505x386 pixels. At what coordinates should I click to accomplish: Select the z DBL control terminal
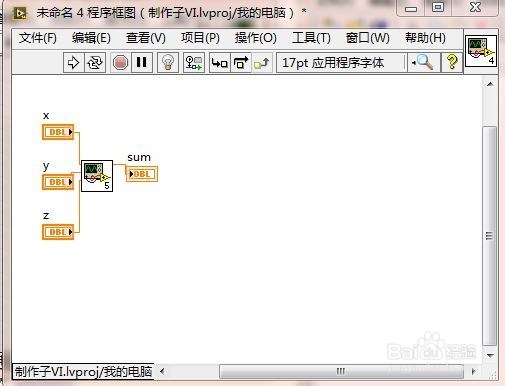[58, 232]
